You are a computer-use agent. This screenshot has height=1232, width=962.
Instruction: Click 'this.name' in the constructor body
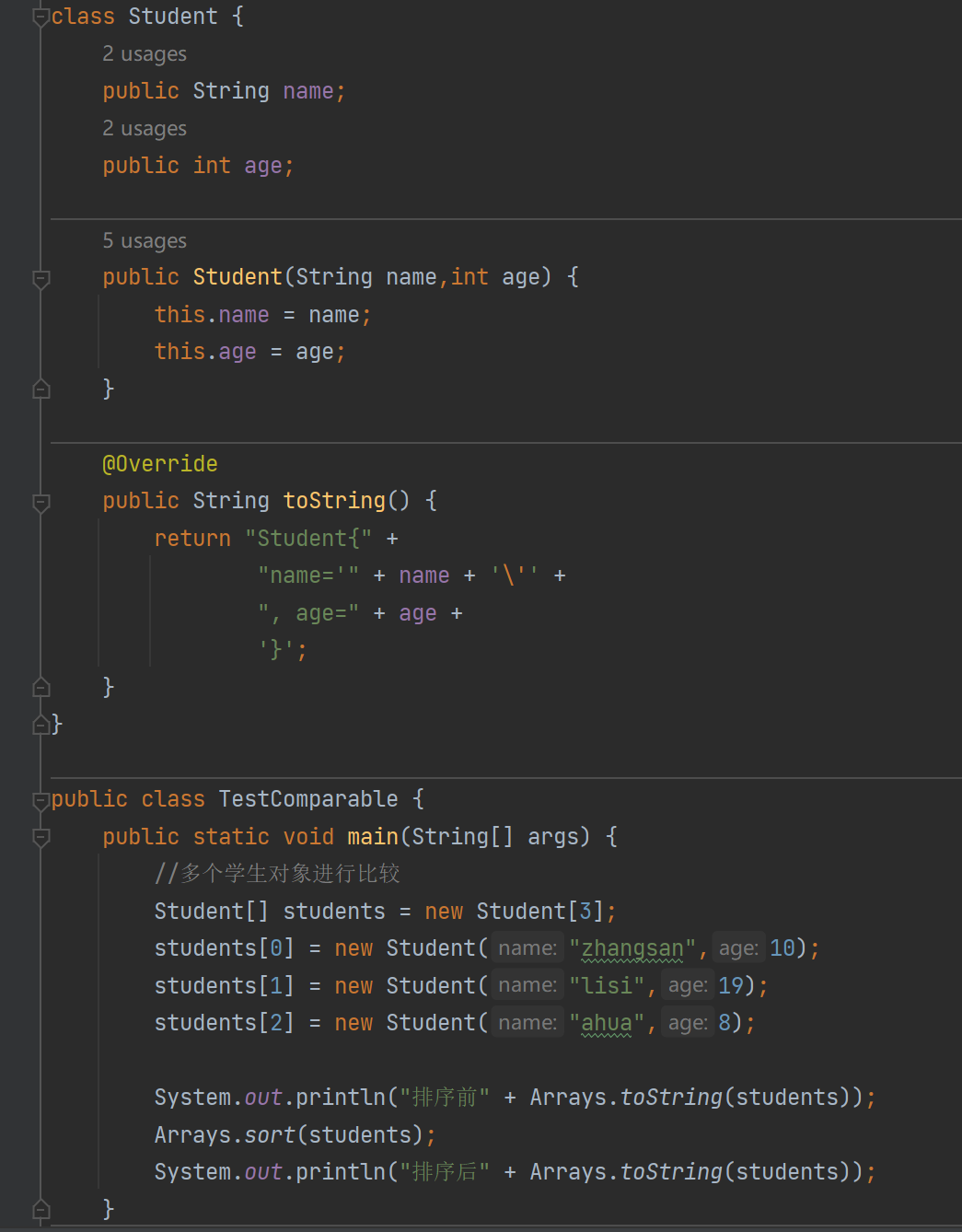[x=212, y=315]
